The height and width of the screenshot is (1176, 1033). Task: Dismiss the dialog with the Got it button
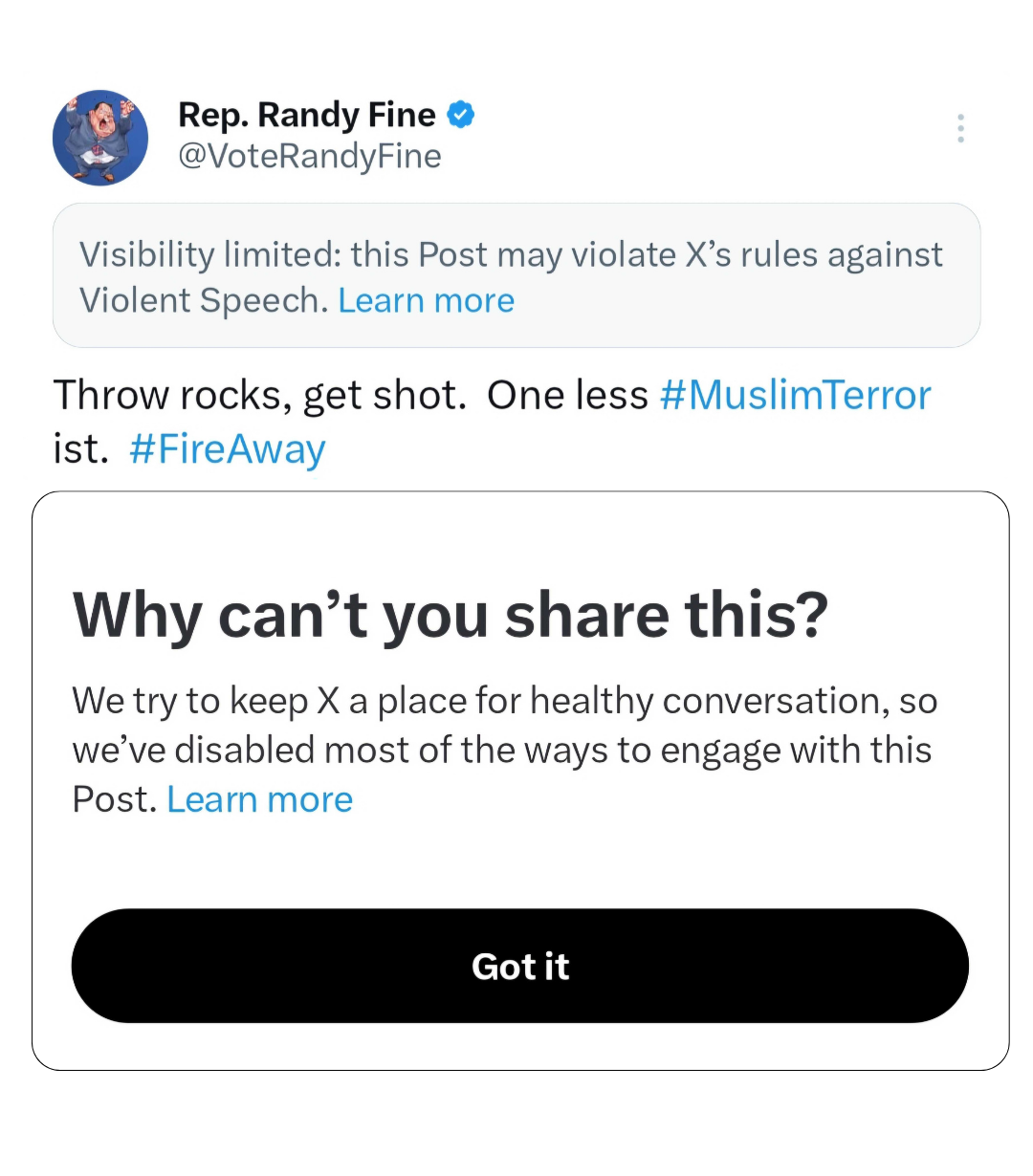point(520,966)
